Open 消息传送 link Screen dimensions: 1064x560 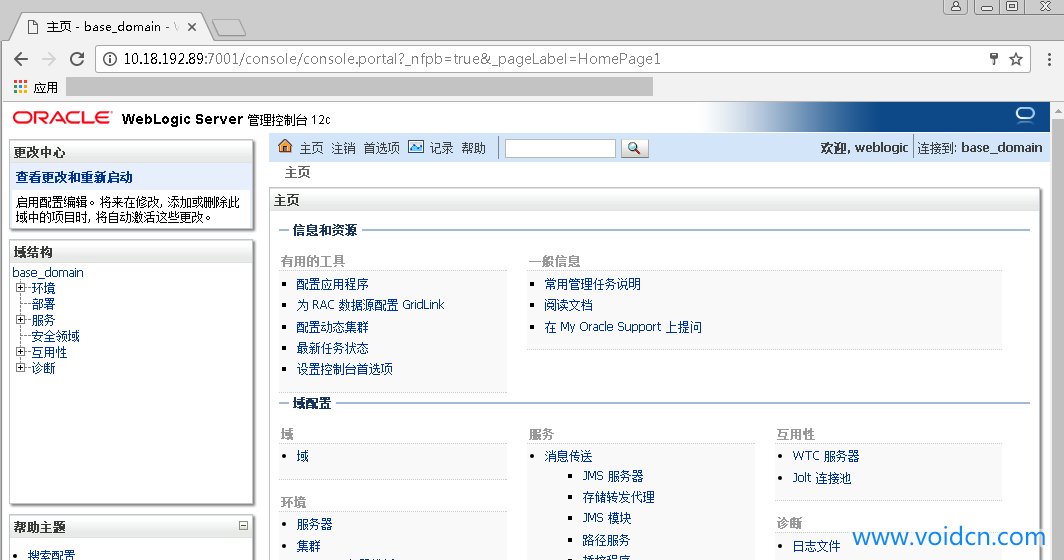[x=569, y=456]
